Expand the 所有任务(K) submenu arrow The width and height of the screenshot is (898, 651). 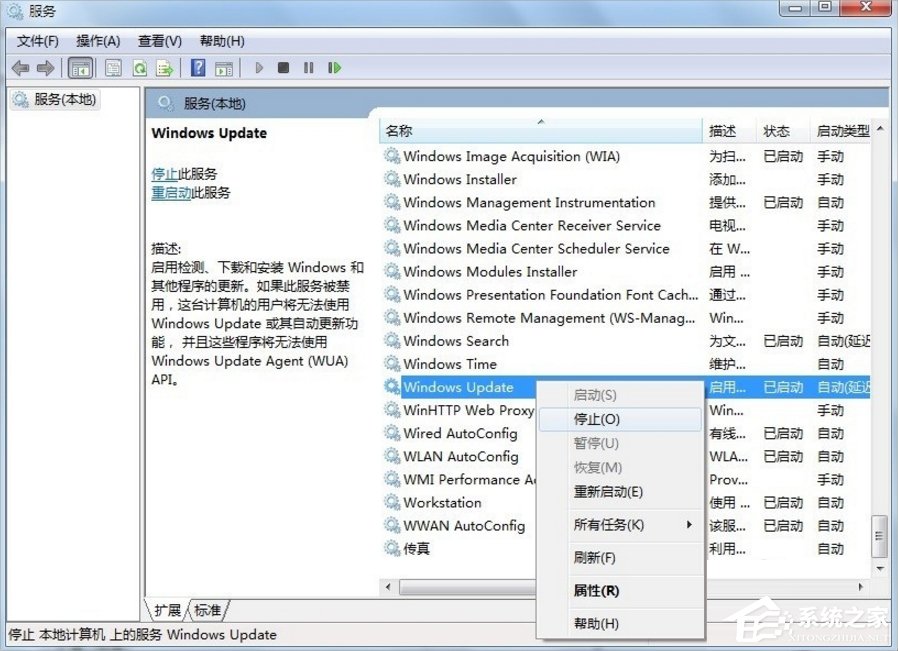(688, 525)
